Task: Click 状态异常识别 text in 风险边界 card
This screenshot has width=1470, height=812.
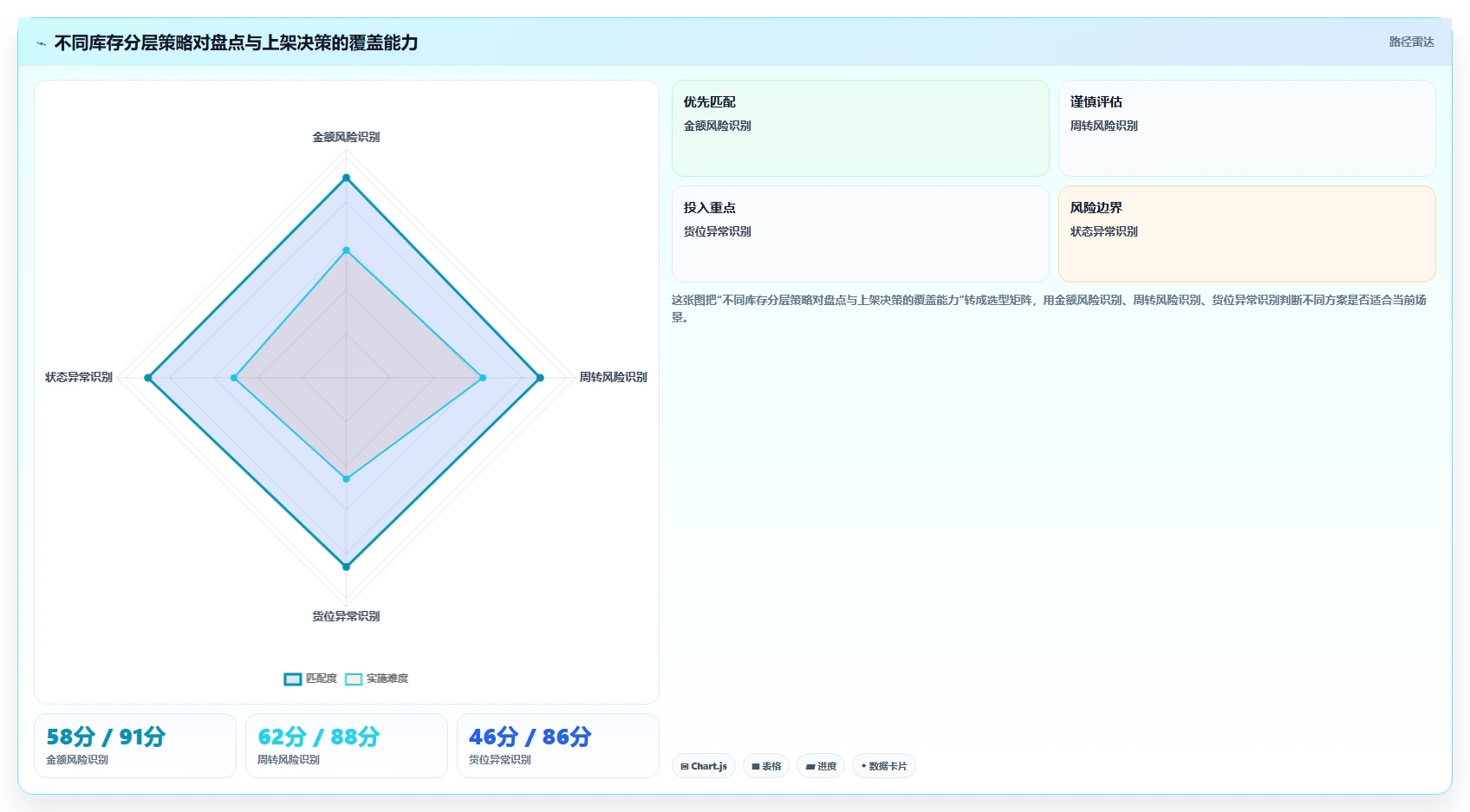Action: point(1104,231)
